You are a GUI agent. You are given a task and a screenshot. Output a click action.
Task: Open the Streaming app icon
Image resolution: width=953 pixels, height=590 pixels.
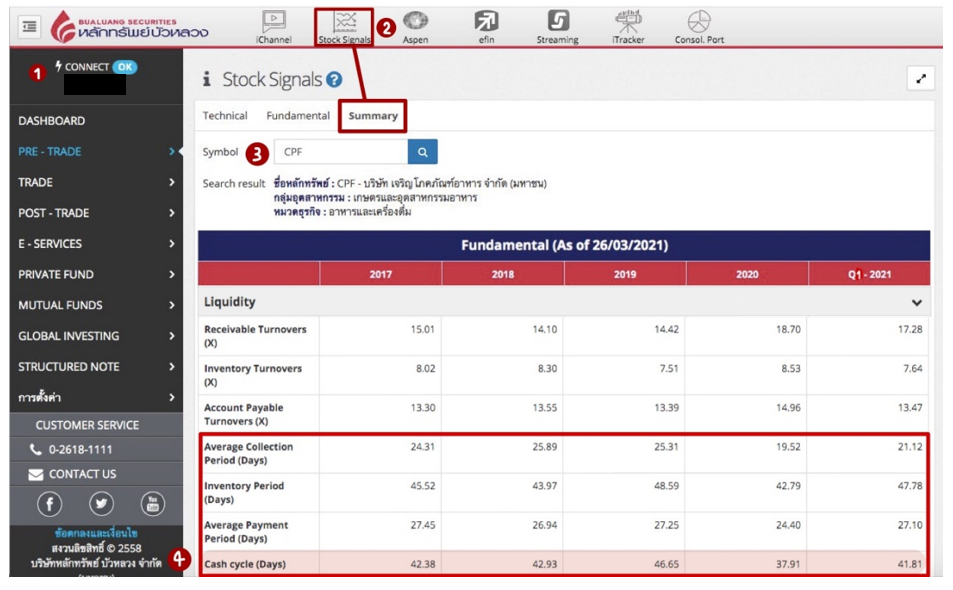pyautogui.click(x=557, y=26)
